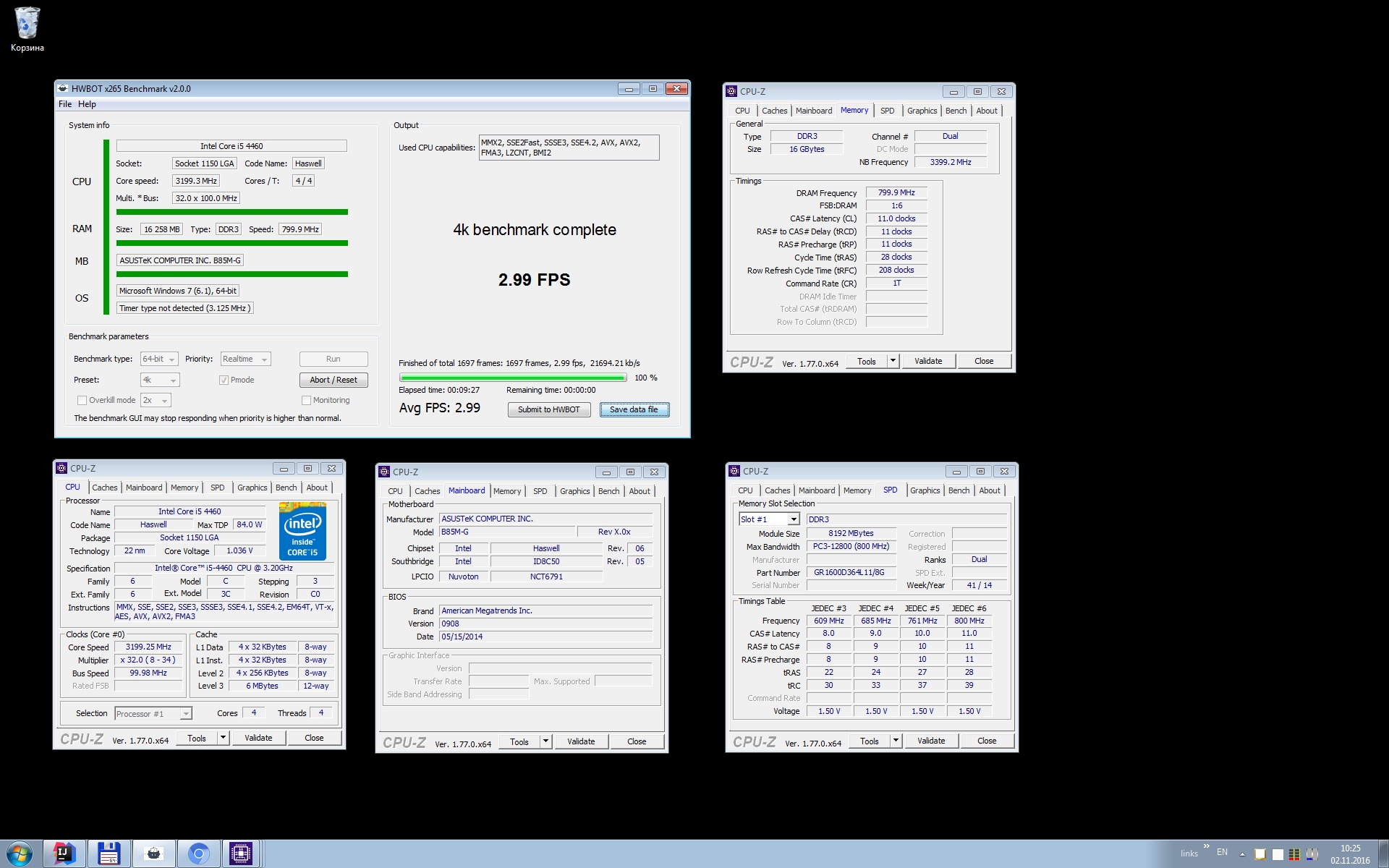Open the File menu in HWBOT
Screen dimensions: 1389x868
[65, 104]
